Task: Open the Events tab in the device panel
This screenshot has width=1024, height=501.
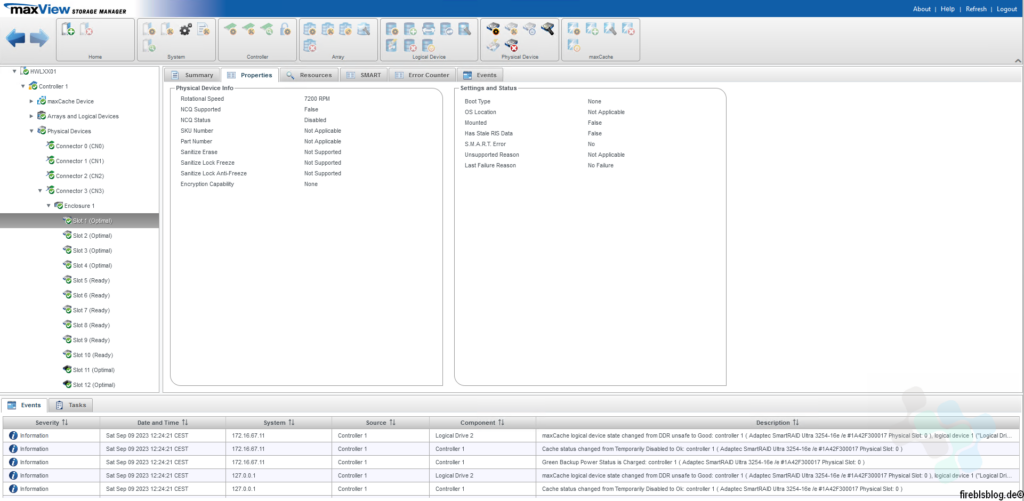Action: pos(480,75)
